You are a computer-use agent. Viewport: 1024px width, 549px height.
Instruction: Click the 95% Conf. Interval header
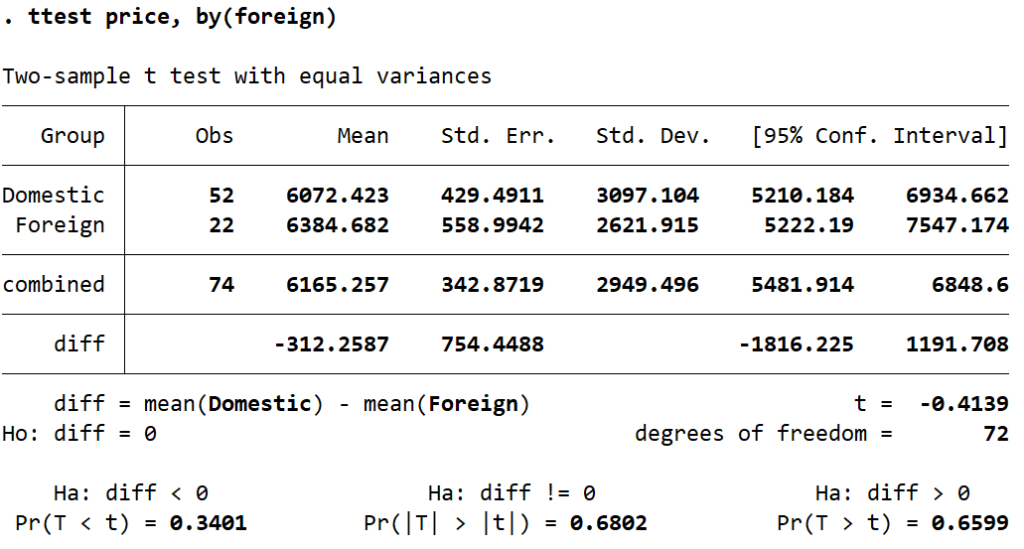tap(879, 136)
